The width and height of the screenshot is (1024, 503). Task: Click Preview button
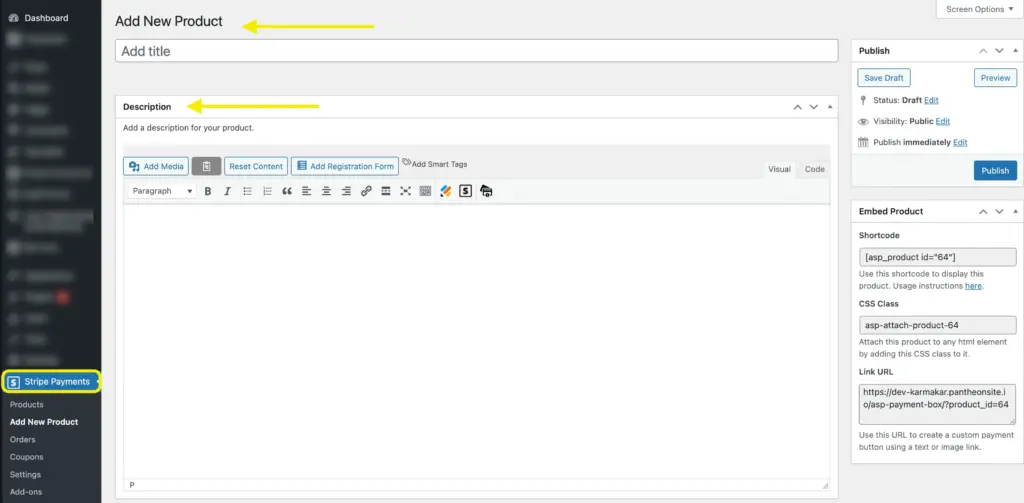point(995,78)
